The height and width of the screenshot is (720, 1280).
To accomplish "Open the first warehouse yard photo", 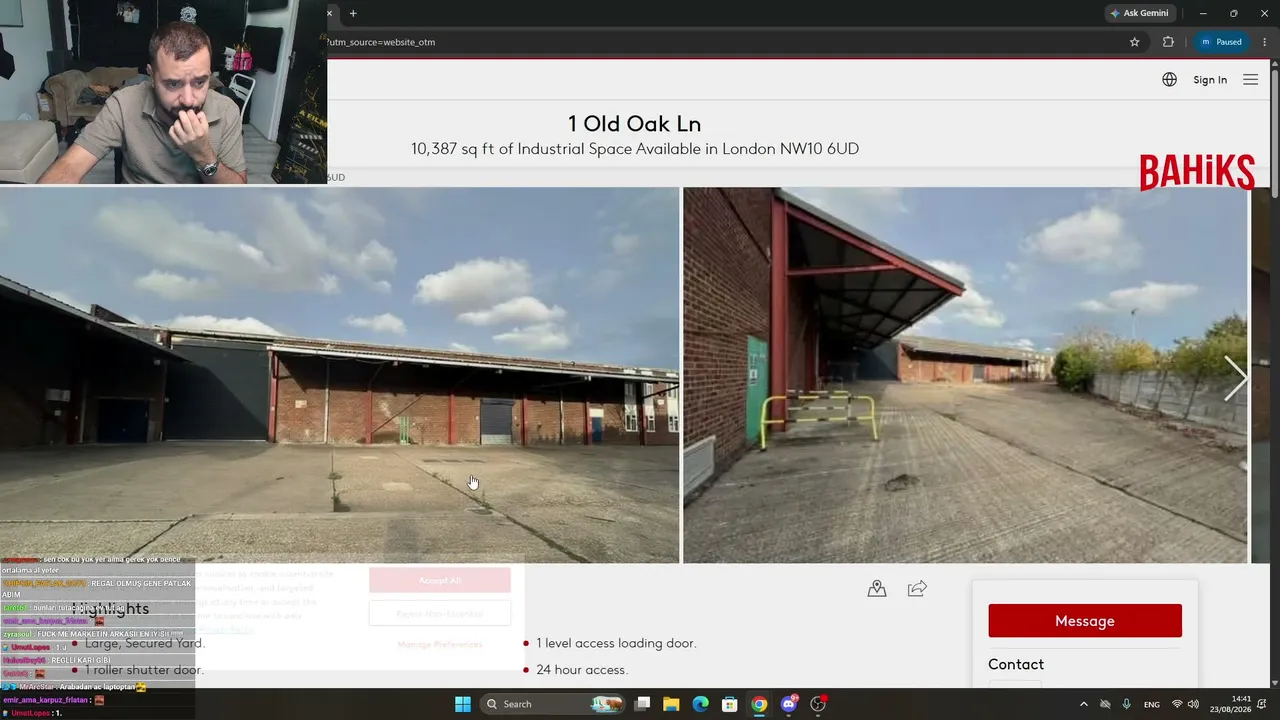I will point(339,375).
